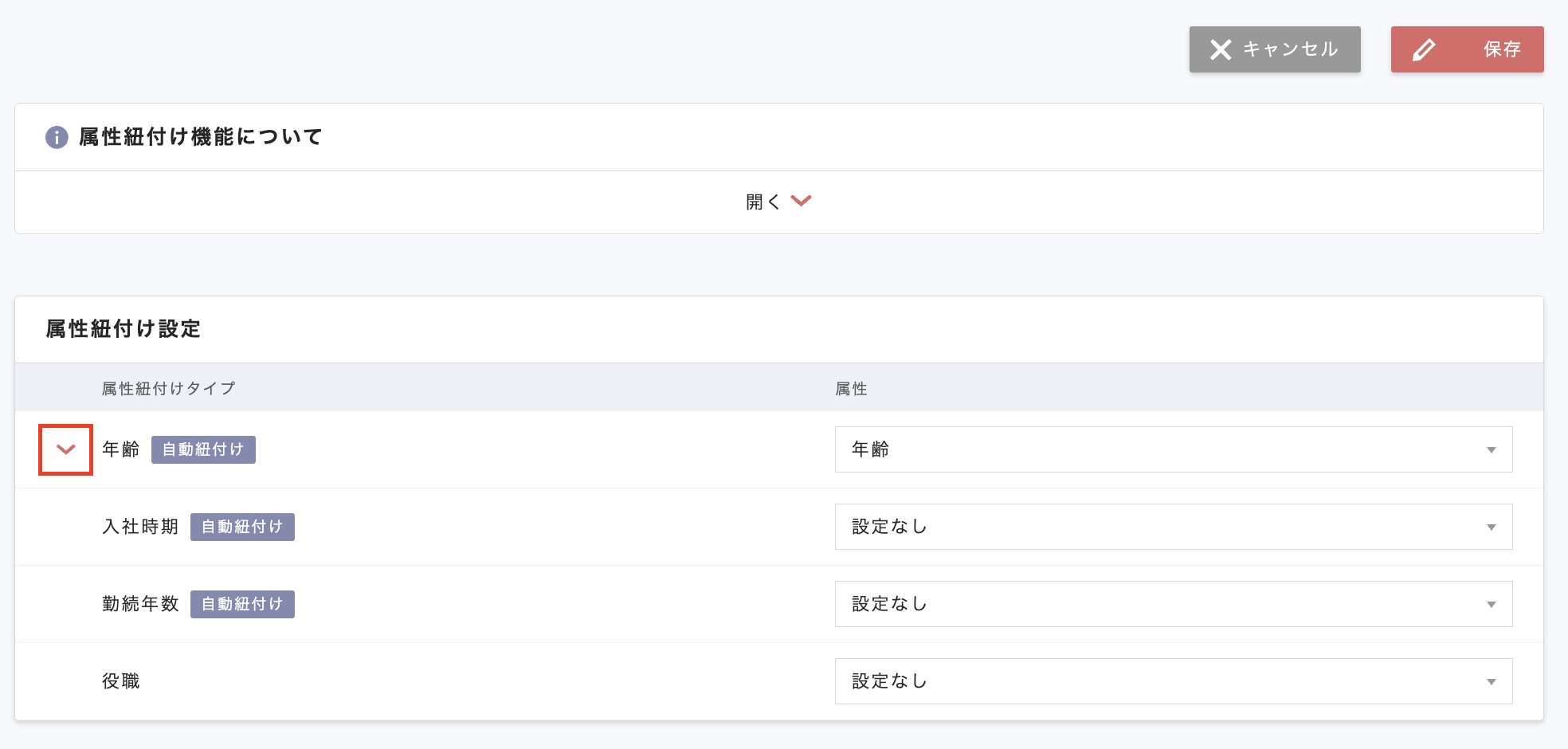Click the 属性紐付け機能について heading text

[200, 137]
